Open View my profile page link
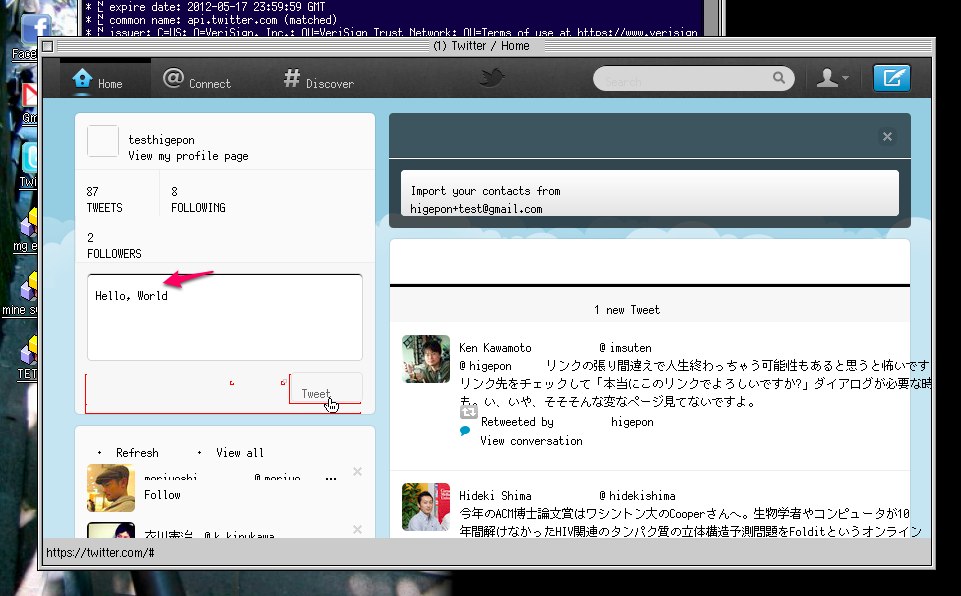Image resolution: width=961 pixels, height=596 pixels. point(188,156)
